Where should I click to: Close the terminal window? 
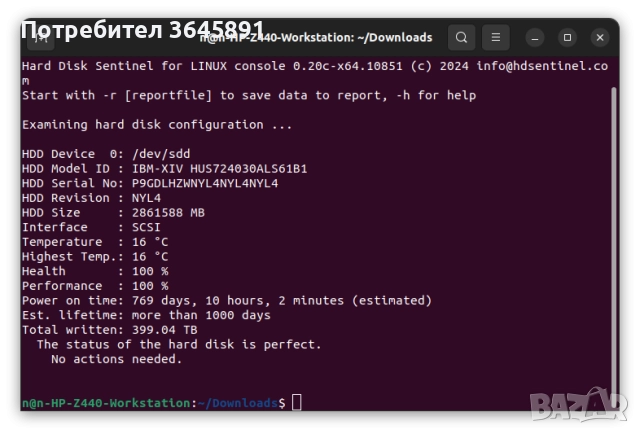tap(599, 38)
